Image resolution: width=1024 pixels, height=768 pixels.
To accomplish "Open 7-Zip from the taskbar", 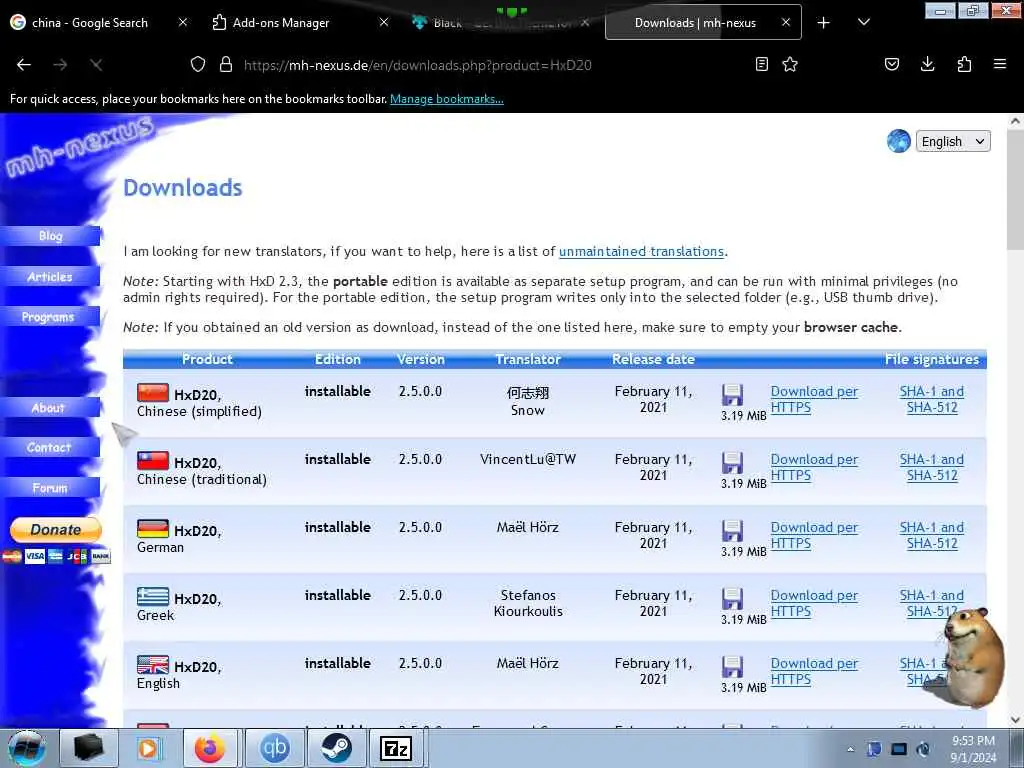I will pyautogui.click(x=396, y=748).
